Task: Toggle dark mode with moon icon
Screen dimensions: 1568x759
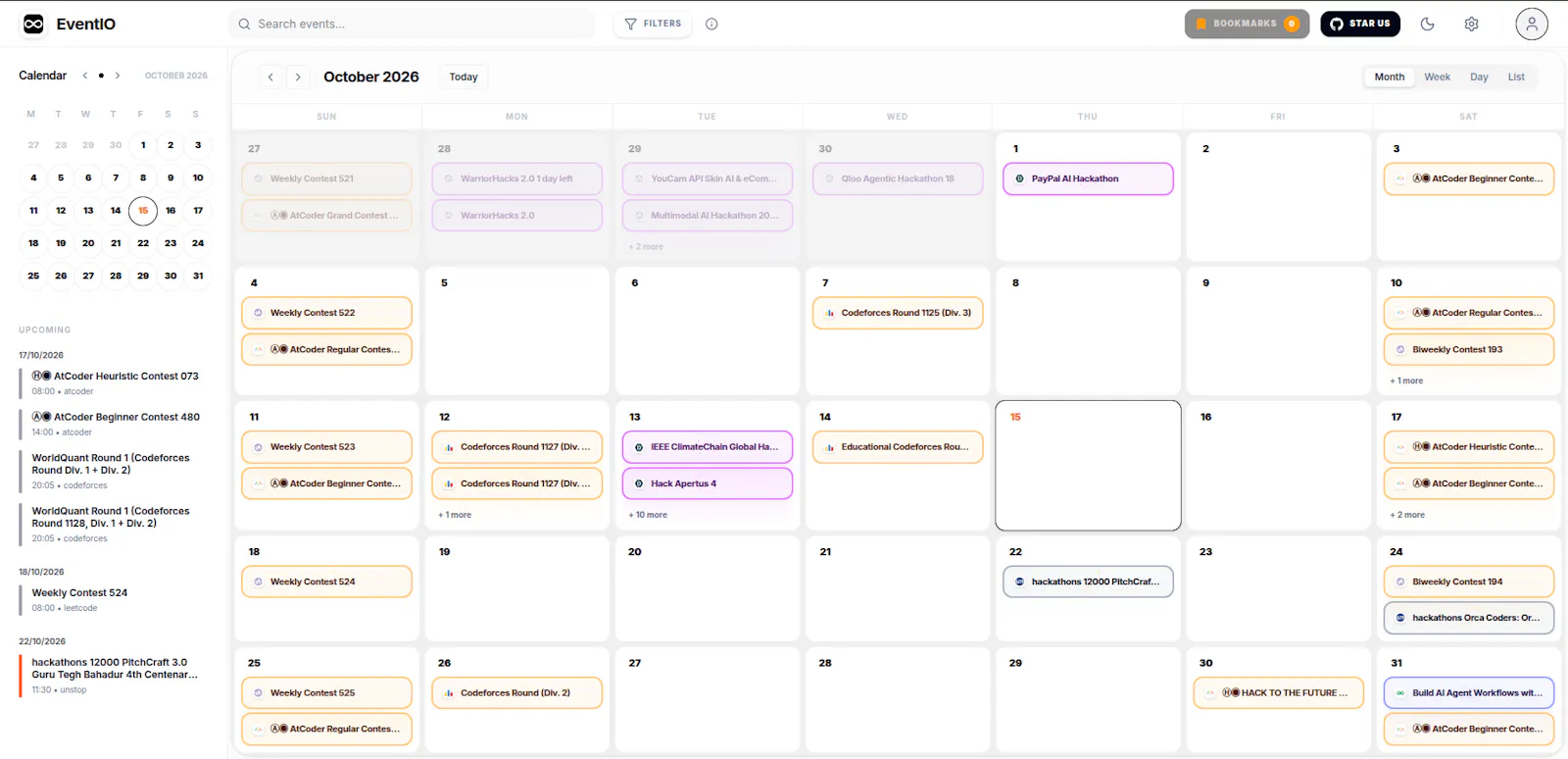Action: point(1427,25)
